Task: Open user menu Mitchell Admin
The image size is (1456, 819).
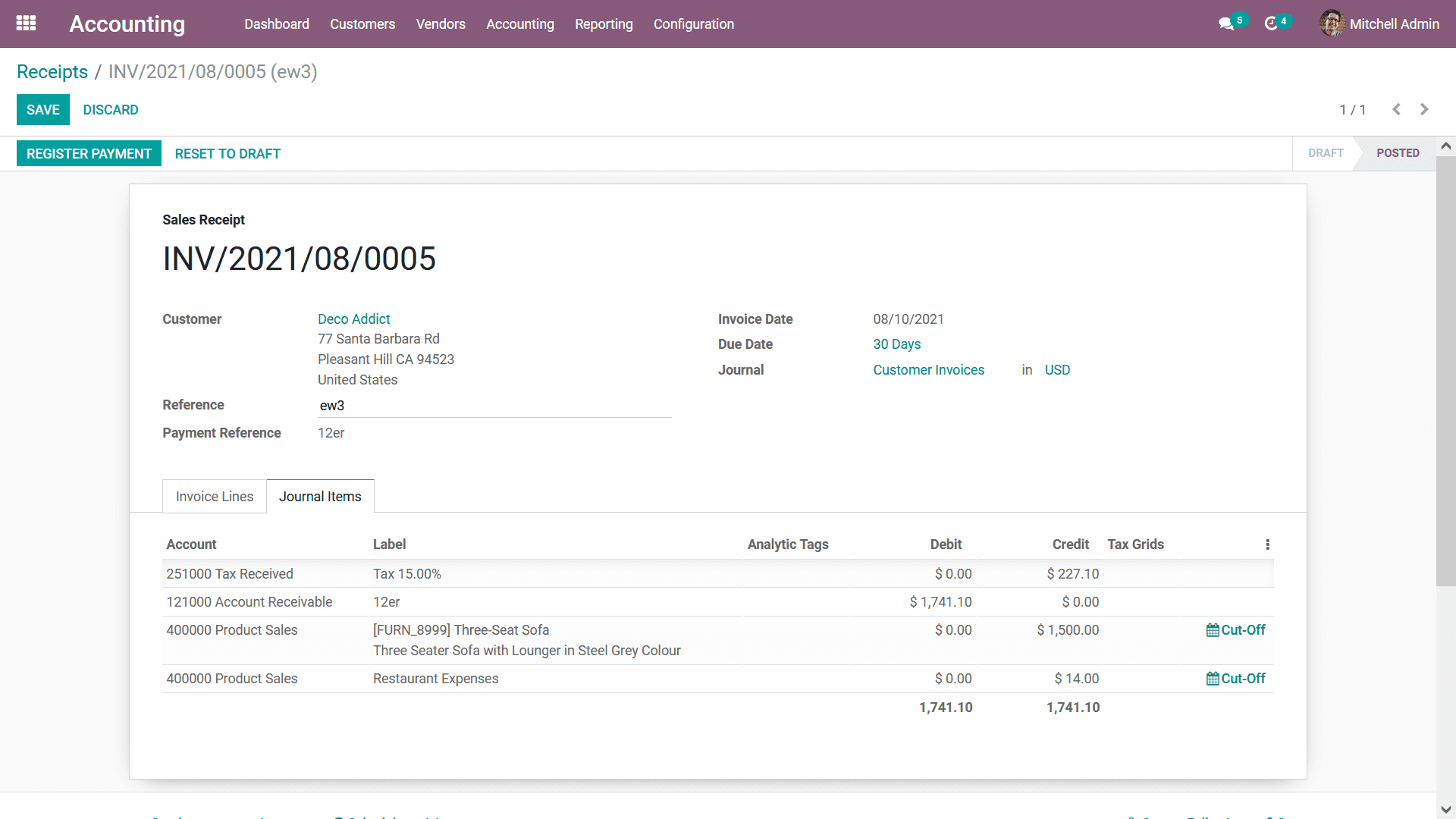Action: tap(1379, 24)
